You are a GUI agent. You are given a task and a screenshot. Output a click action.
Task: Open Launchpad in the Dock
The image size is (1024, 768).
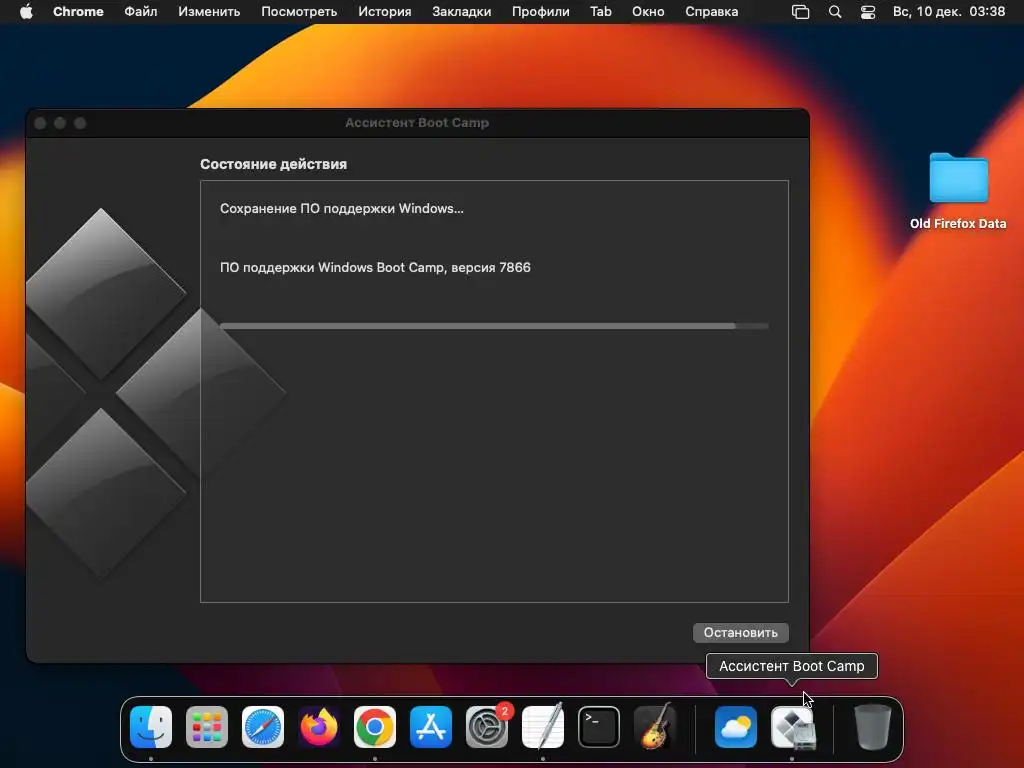pyautogui.click(x=207, y=727)
